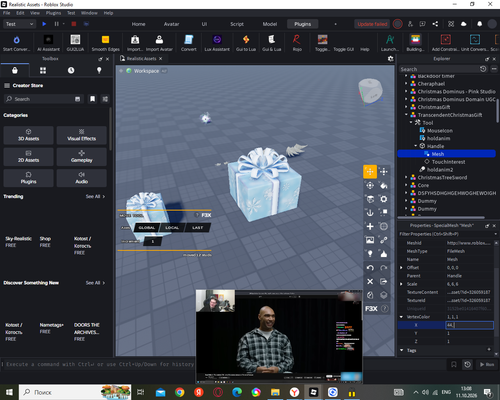Click the red Stop button
500x400 pixels.
point(74,24)
